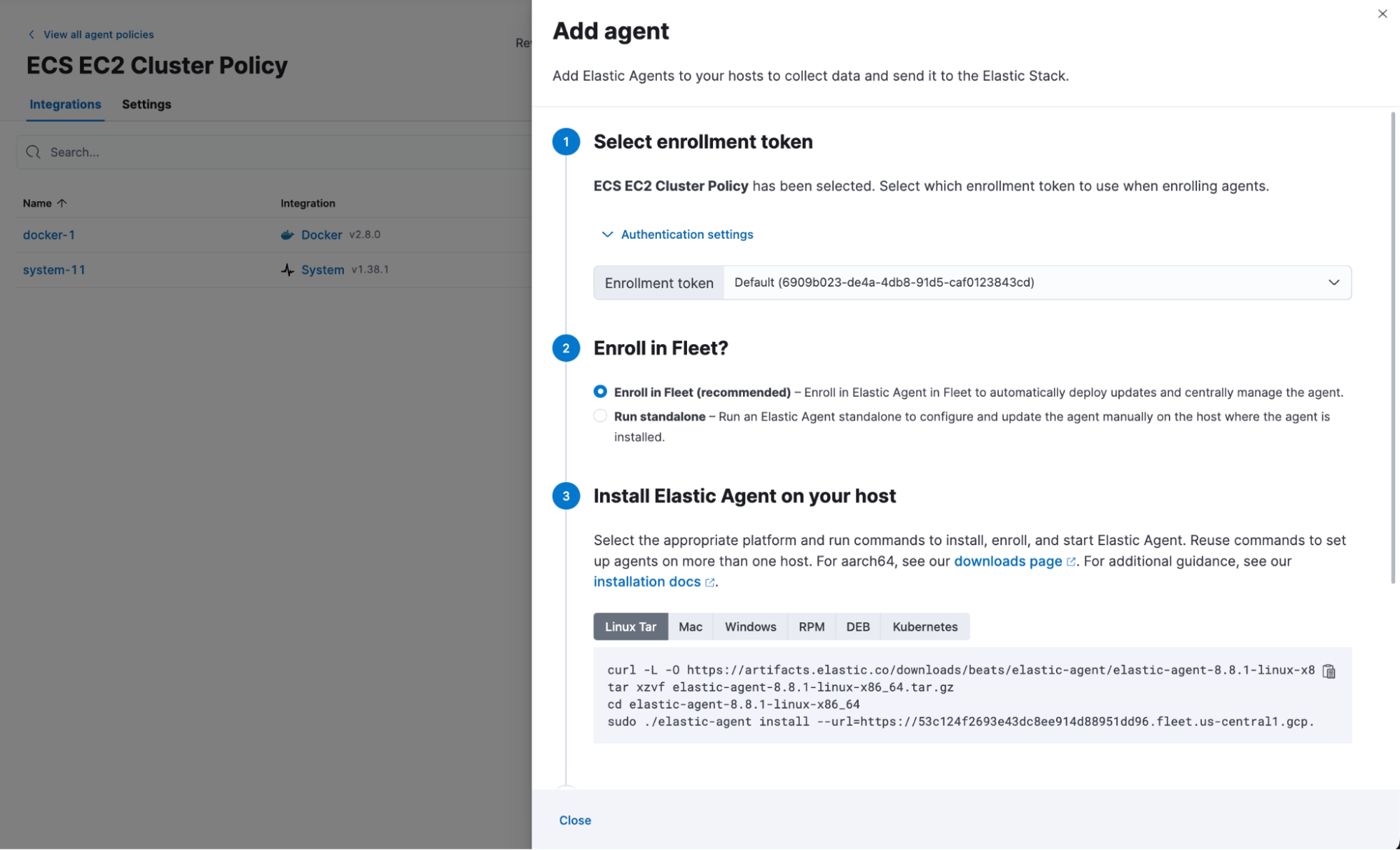Select the Enroll in Fleet radio button

coord(600,391)
